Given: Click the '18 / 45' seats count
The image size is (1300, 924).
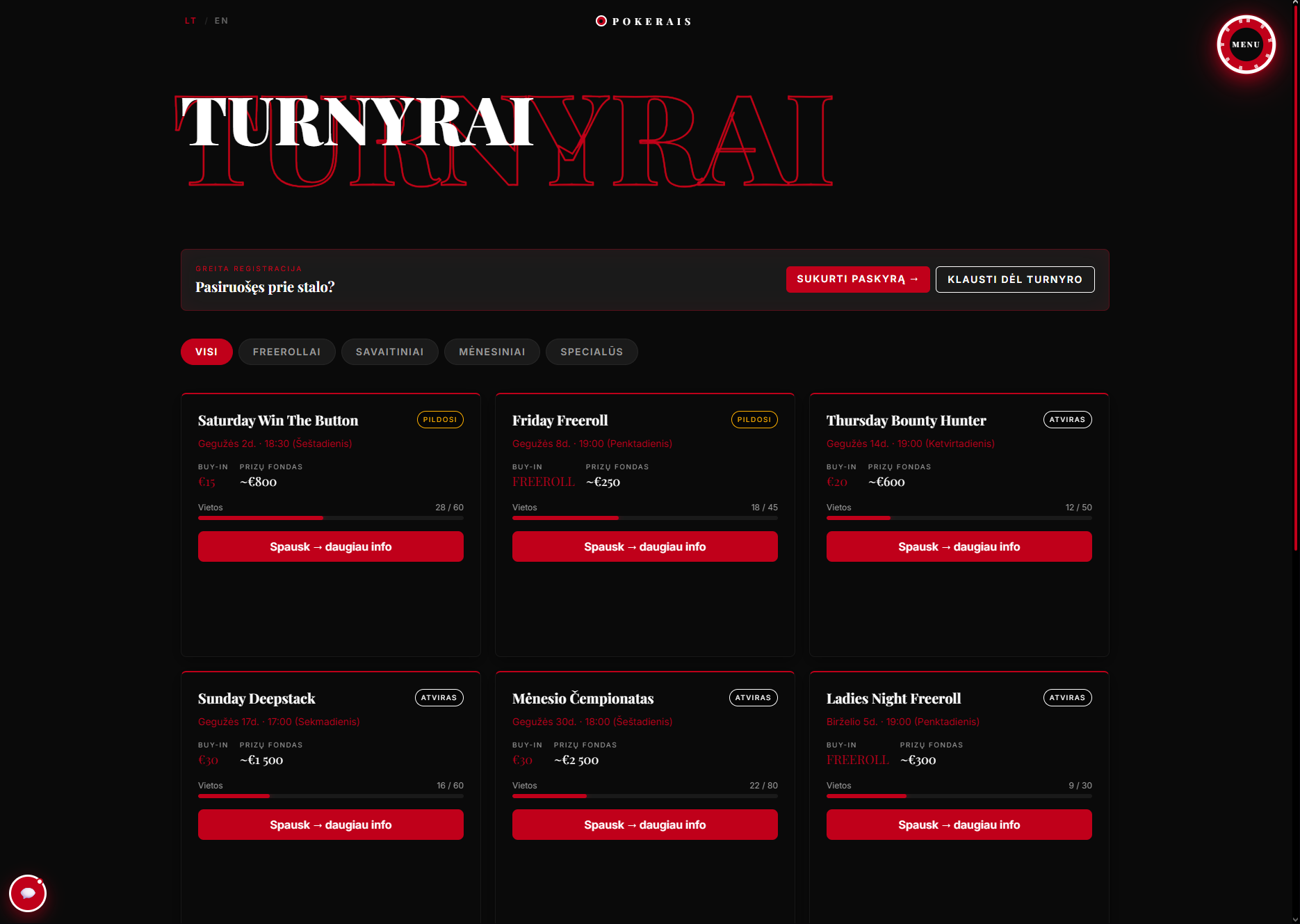Looking at the screenshot, I should pos(765,508).
